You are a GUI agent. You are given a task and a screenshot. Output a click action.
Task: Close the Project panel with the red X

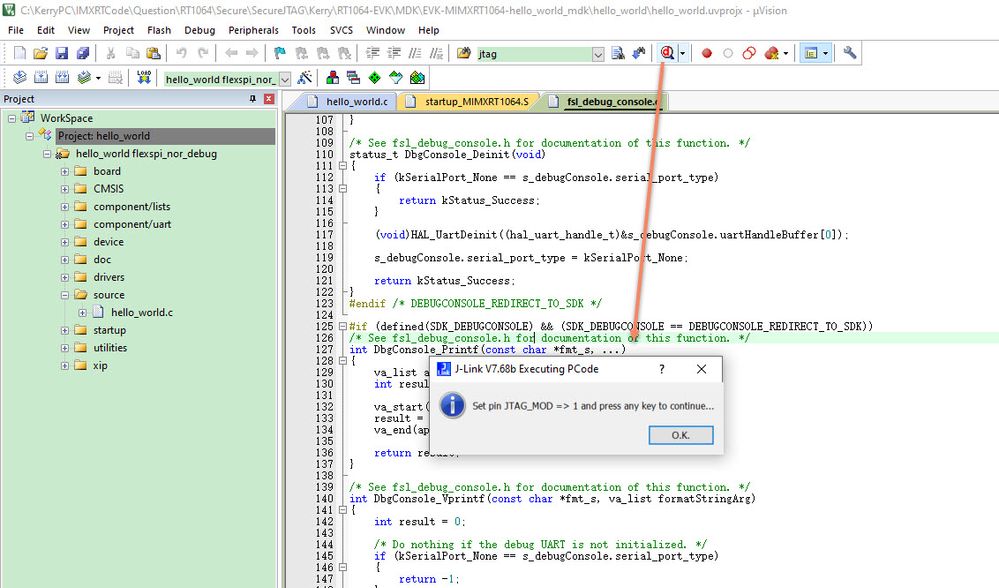pos(269,99)
